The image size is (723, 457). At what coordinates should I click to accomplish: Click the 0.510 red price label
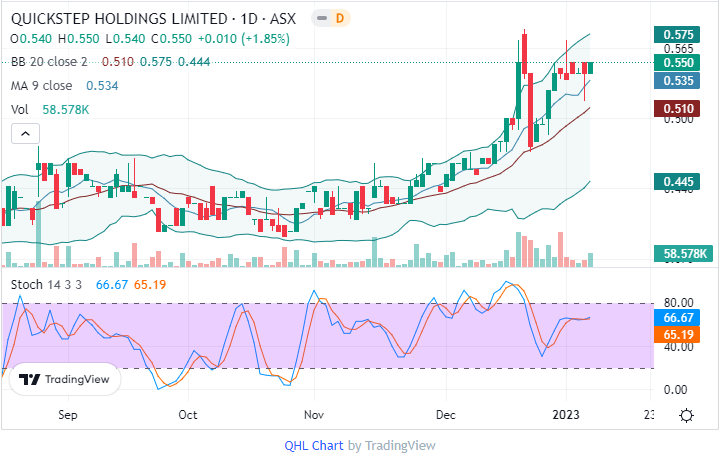[x=679, y=108]
